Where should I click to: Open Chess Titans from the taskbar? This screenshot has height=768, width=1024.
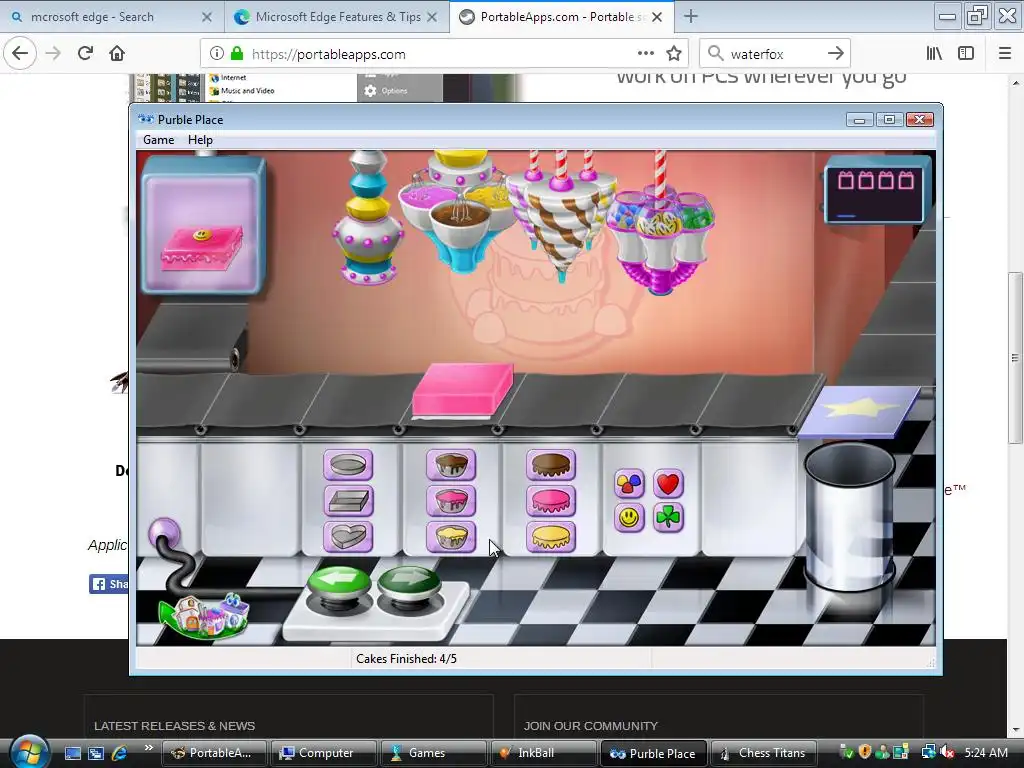pos(763,753)
